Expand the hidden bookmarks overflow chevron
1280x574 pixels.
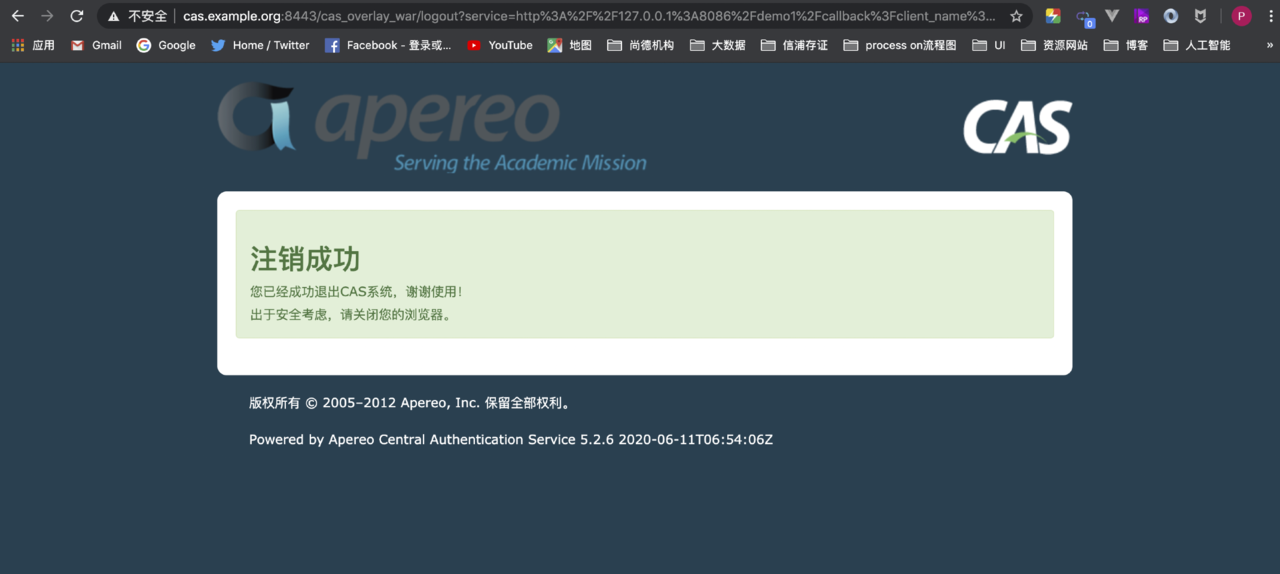point(1269,45)
